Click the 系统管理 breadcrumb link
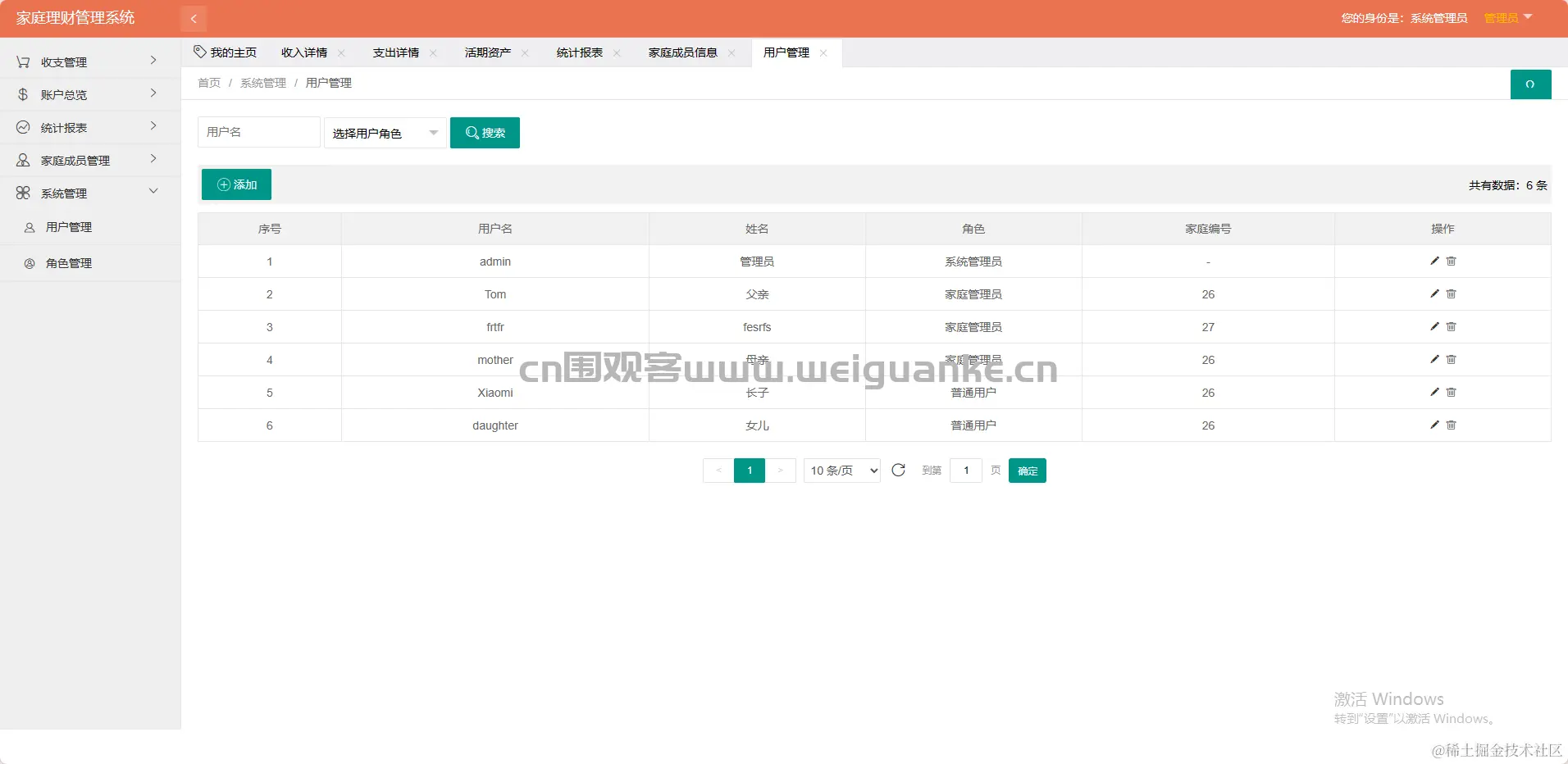Image resolution: width=1568 pixels, height=764 pixels. (x=263, y=83)
